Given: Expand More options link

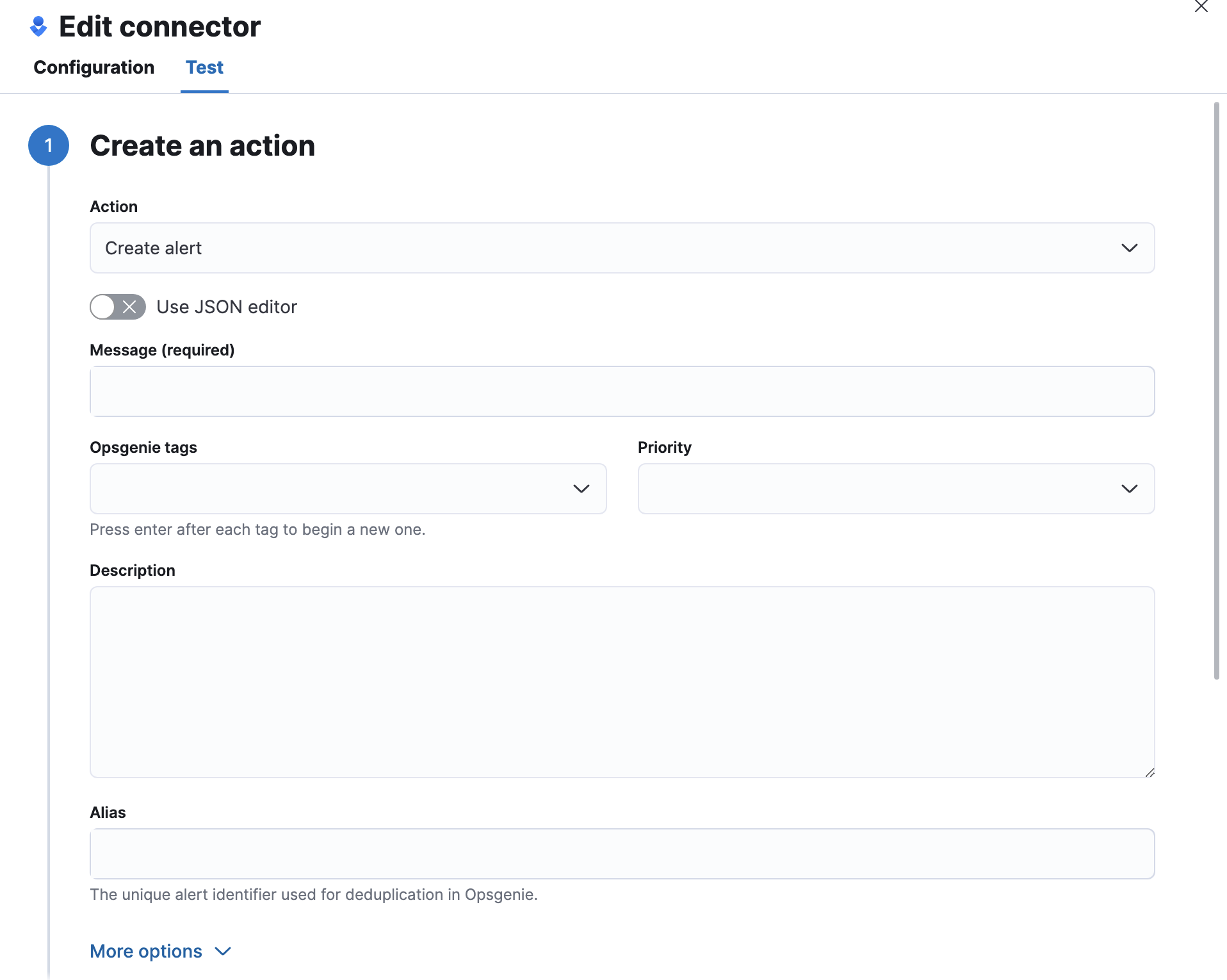Looking at the screenshot, I should click(x=146, y=951).
